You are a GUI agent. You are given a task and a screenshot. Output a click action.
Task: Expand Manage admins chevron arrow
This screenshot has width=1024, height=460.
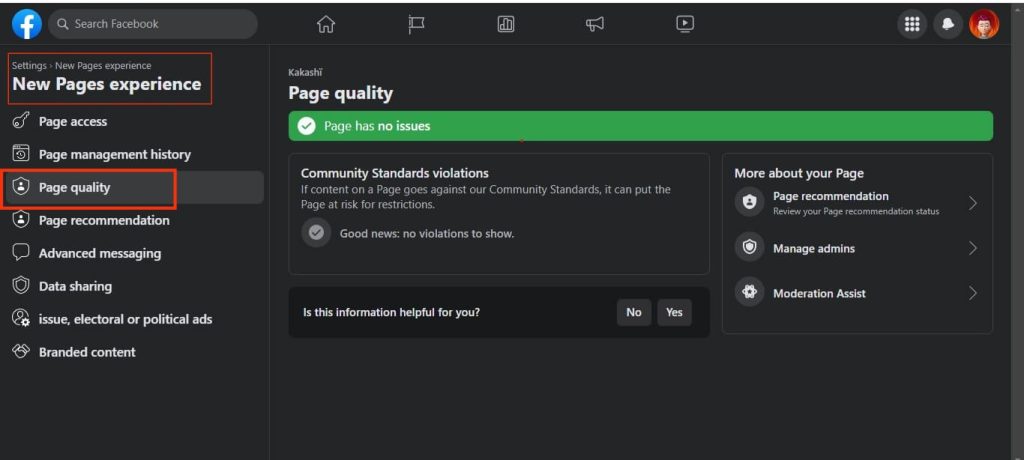pos(972,248)
